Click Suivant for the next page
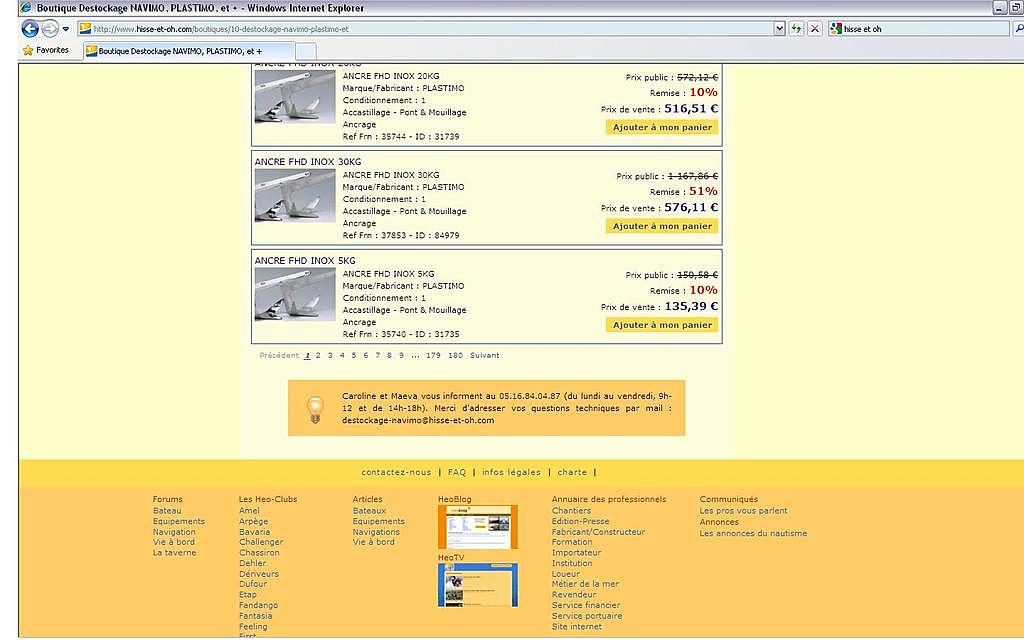The image size is (1024, 640). click(485, 355)
